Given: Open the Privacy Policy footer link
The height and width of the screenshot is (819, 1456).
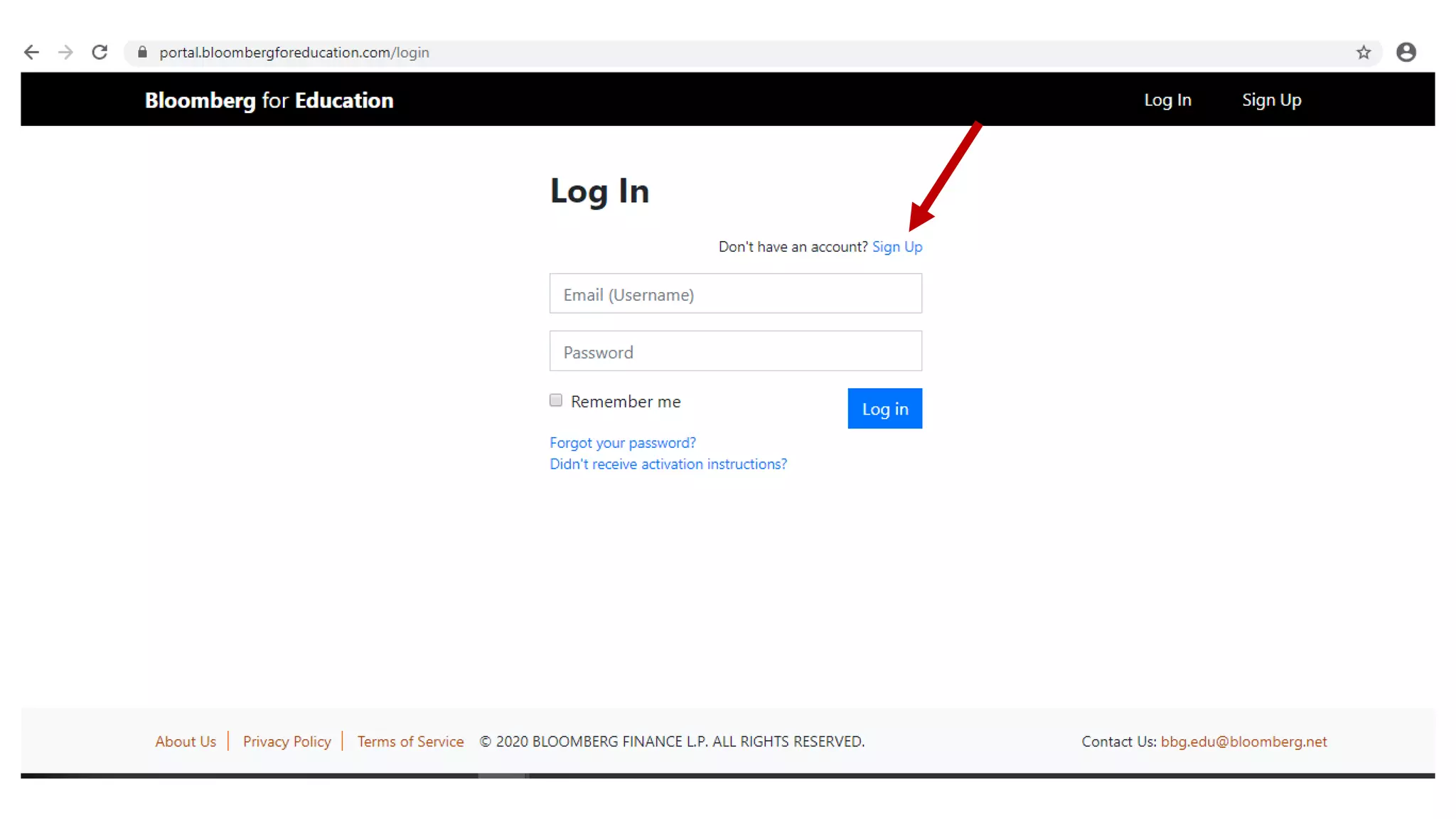Looking at the screenshot, I should [287, 742].
